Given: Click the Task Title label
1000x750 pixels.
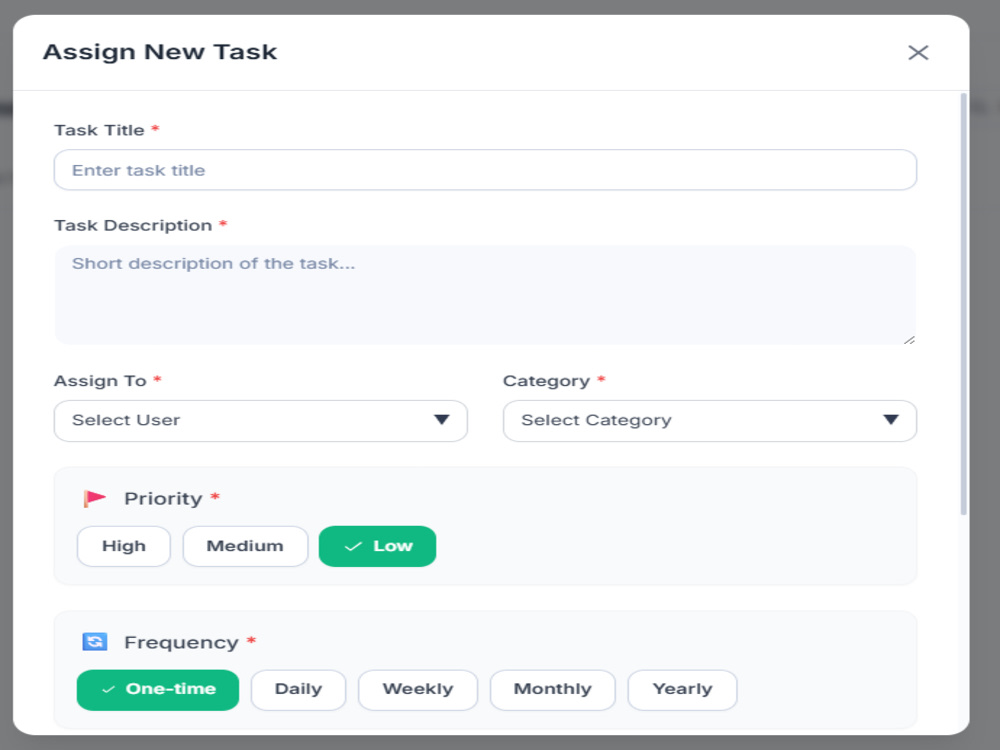Looking at the screenshot, I should coord(99,130).
